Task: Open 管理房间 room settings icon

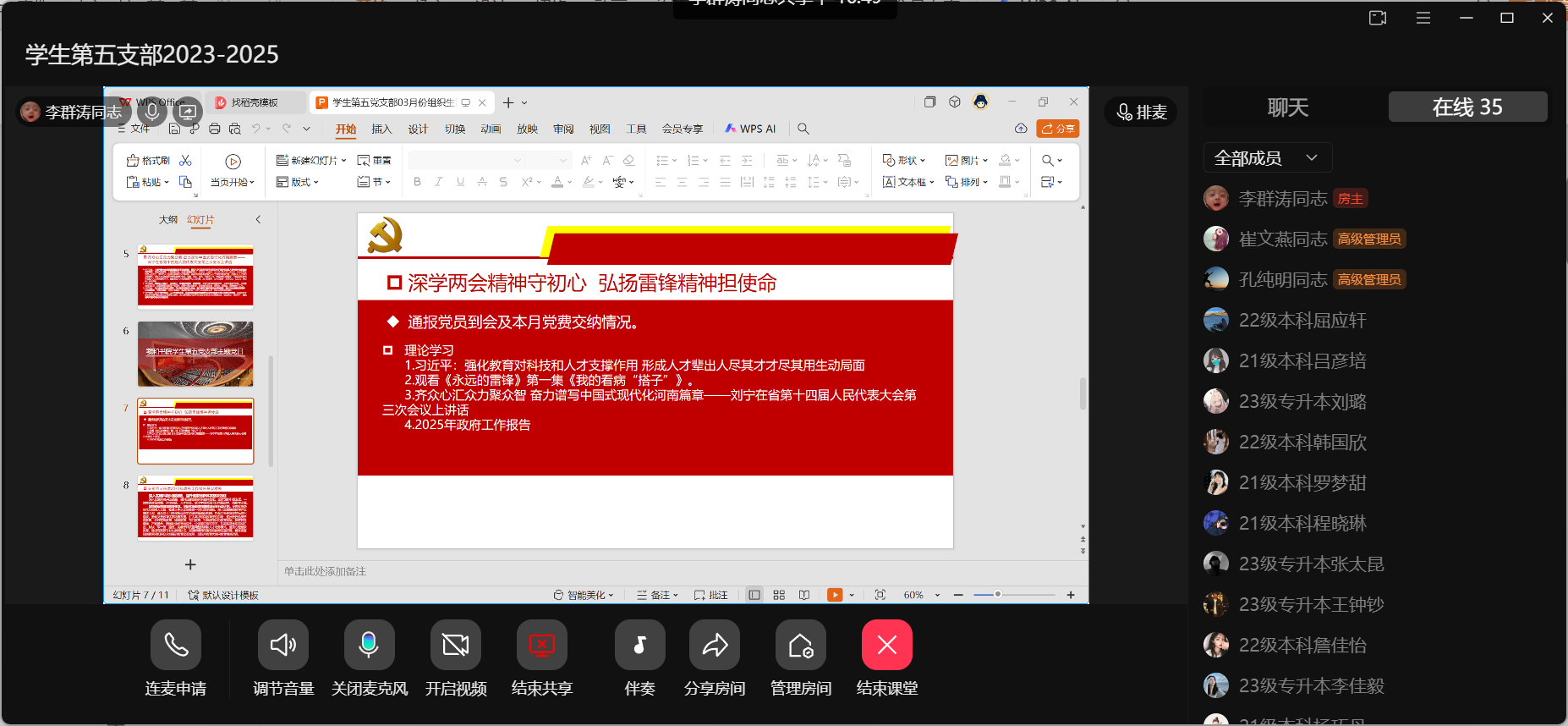Action: point(800,646)
